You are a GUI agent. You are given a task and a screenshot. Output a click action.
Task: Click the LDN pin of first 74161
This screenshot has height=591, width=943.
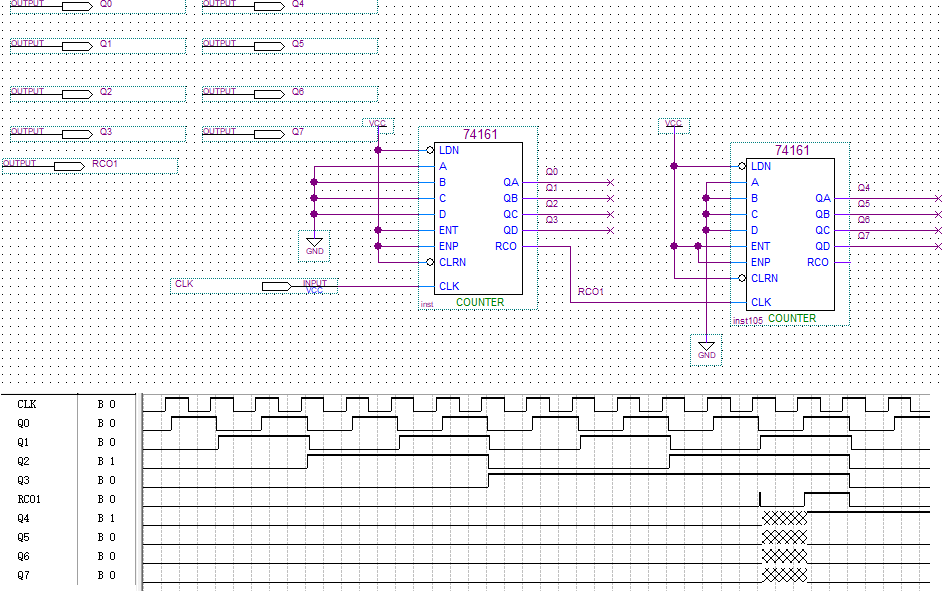coord(449,150)
